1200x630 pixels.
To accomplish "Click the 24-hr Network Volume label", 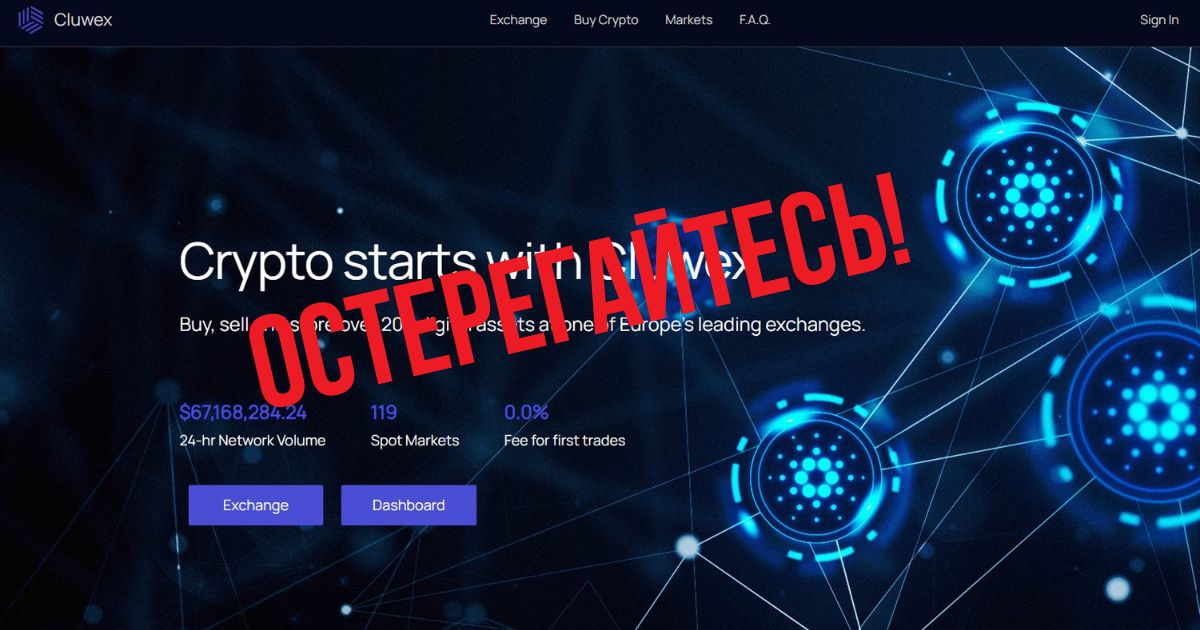I will (x=252, y=440).
